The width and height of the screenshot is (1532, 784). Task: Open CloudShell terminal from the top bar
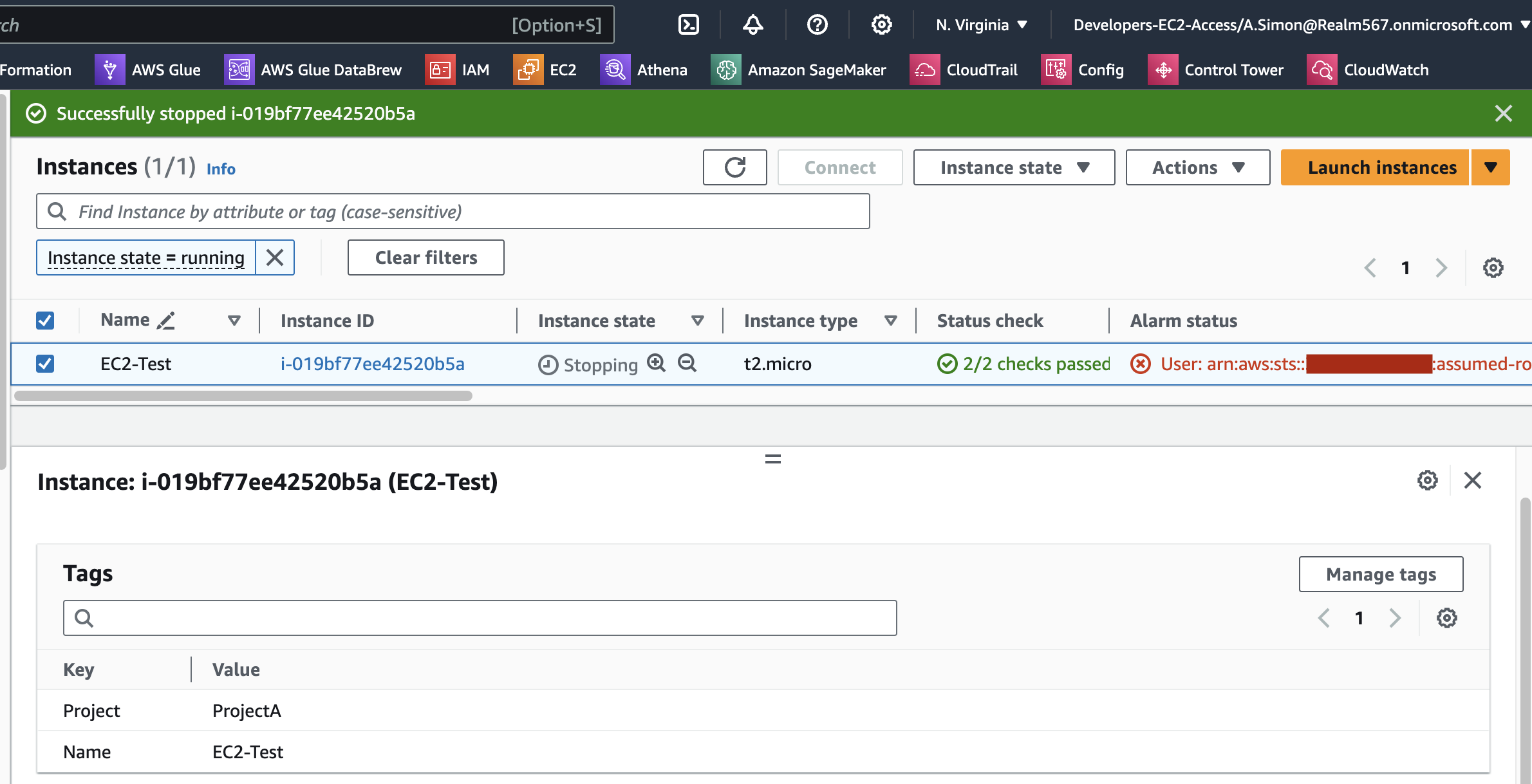click(688, 24)
